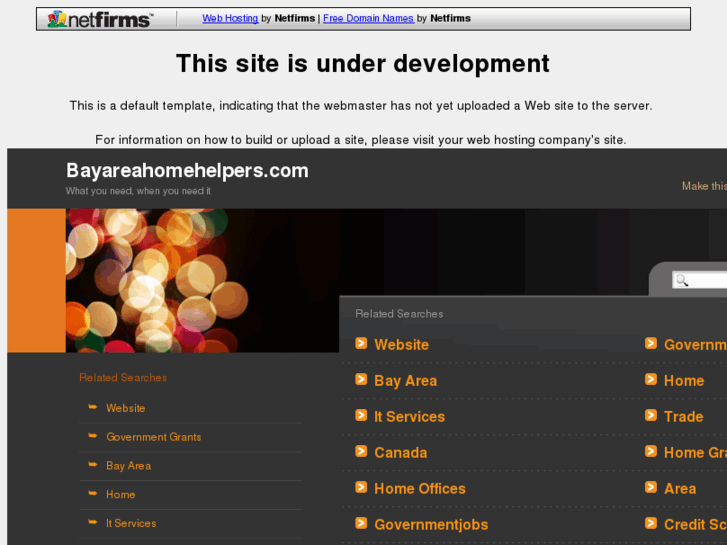This screenshot has width=727, height=545.
Task: Open the large Website related search
Action: pos(402,345)
